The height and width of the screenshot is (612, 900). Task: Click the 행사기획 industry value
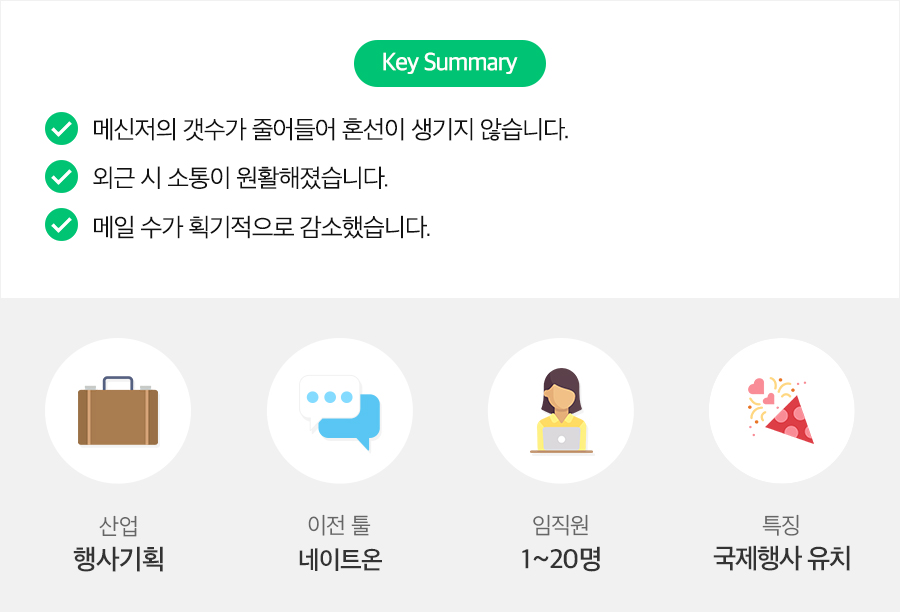[x=118, y=558]
